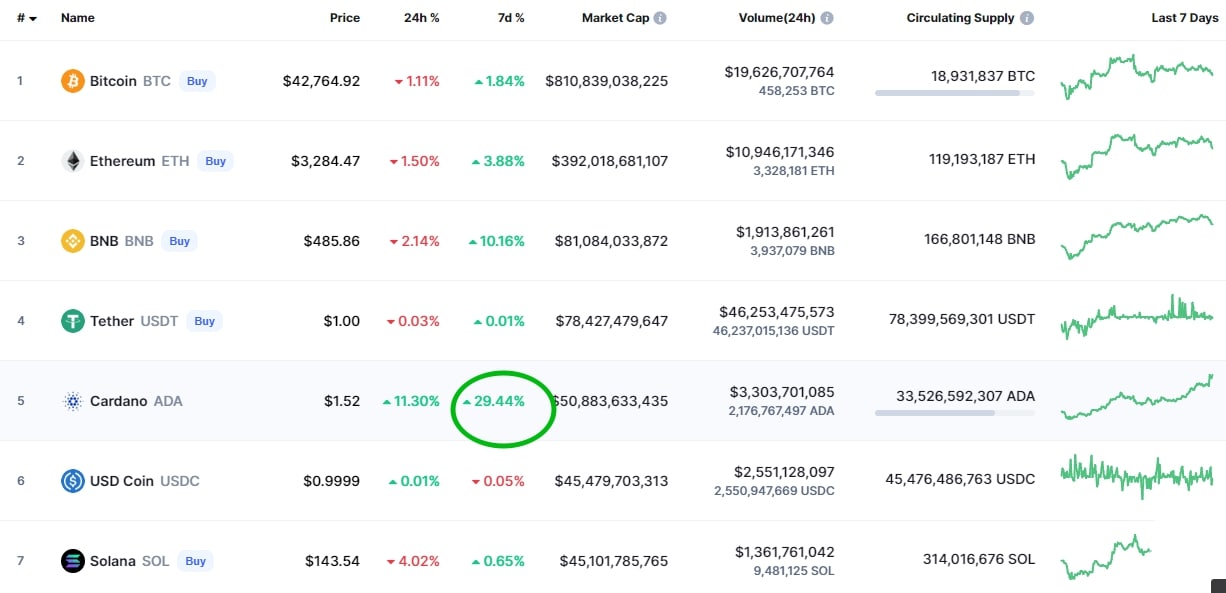The height and width of the screenshot is (593, 1226).
Task: Click the Last 7 Days column header
Action: tap(1184, 18)
